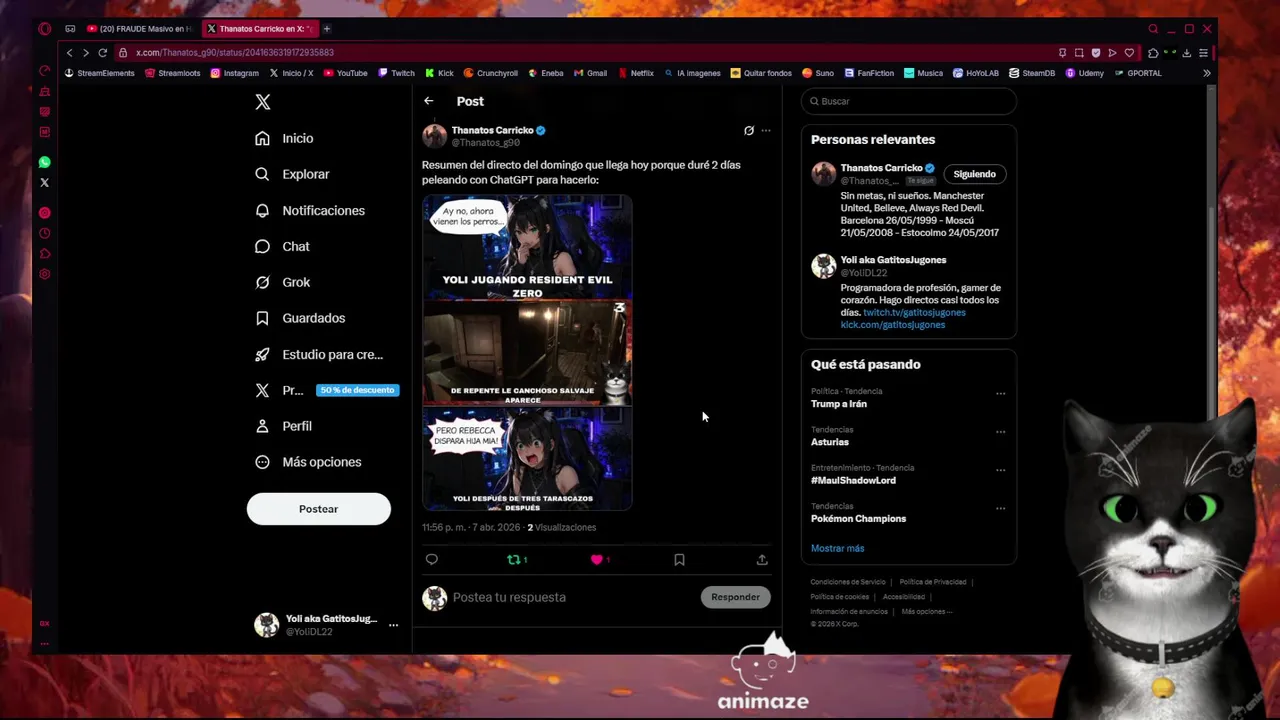1280x720 pixels.
Task: Open Kick bookmark
Action: (x=439, y=73)
